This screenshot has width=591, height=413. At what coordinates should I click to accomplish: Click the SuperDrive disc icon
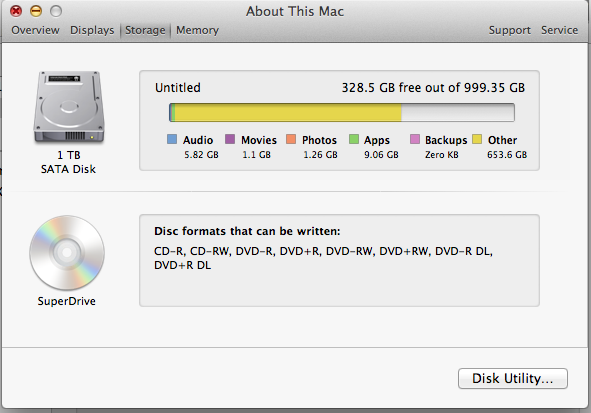(67, 252)
